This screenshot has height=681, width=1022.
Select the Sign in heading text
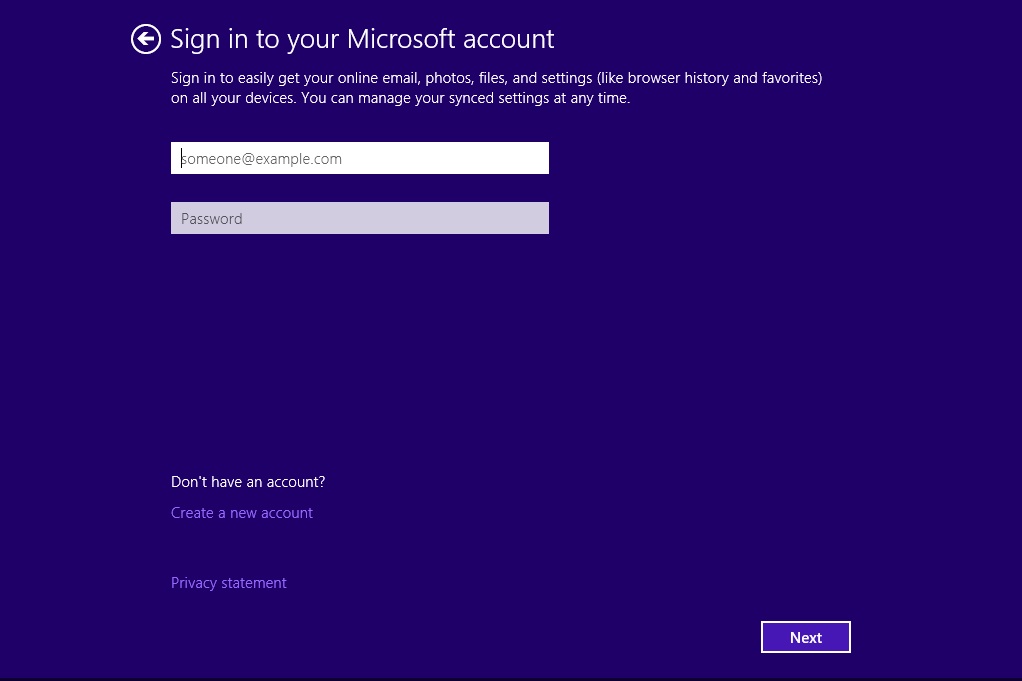point(363,38)
